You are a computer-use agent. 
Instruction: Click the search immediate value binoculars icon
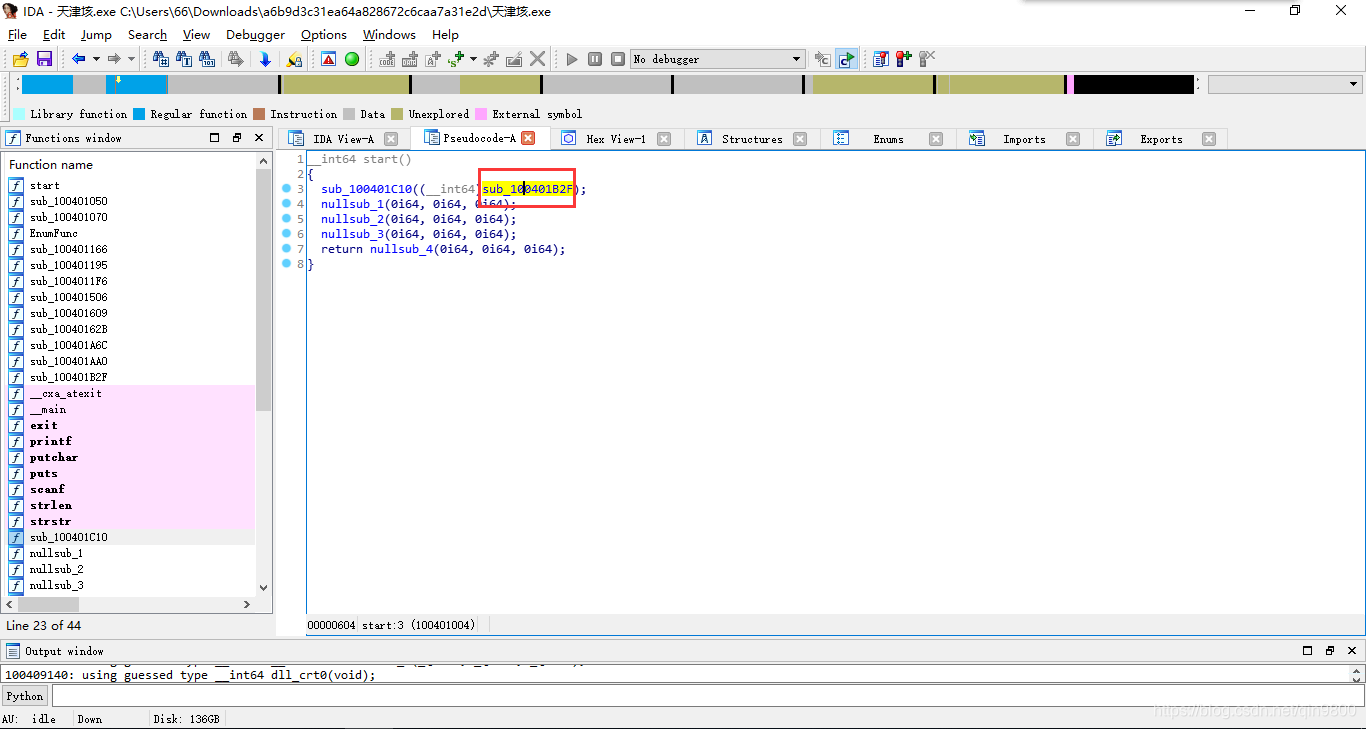tap(160, 59)
